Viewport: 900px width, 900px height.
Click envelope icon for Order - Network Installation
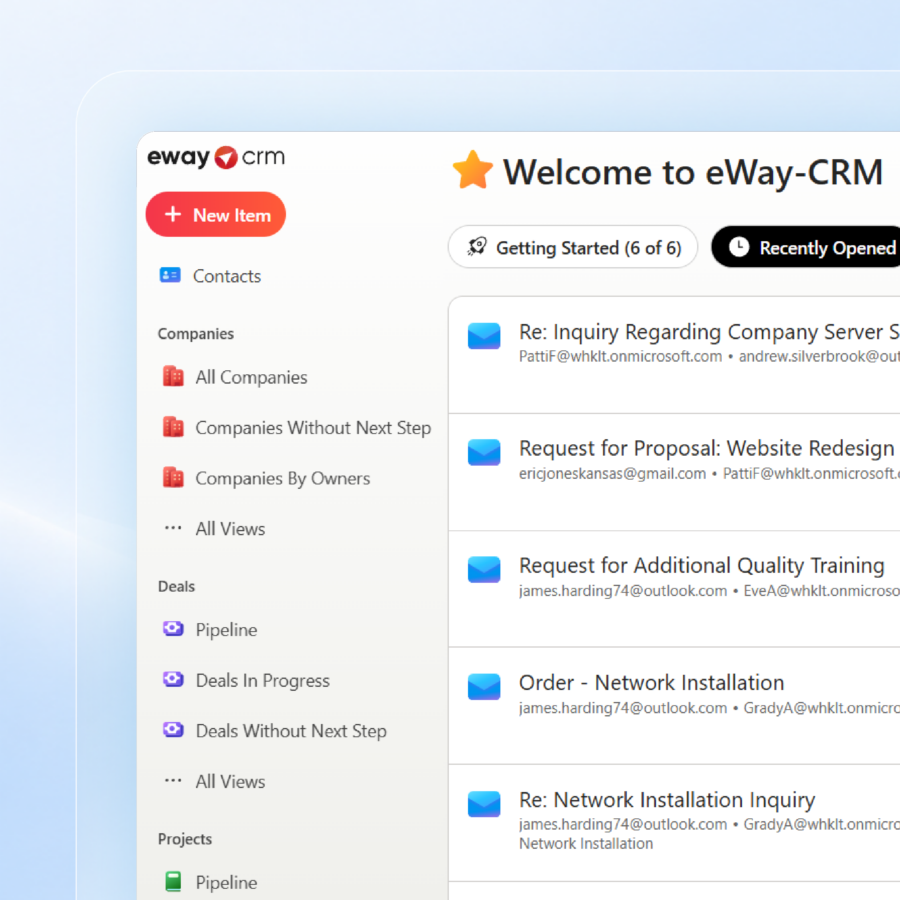(484, 686)
